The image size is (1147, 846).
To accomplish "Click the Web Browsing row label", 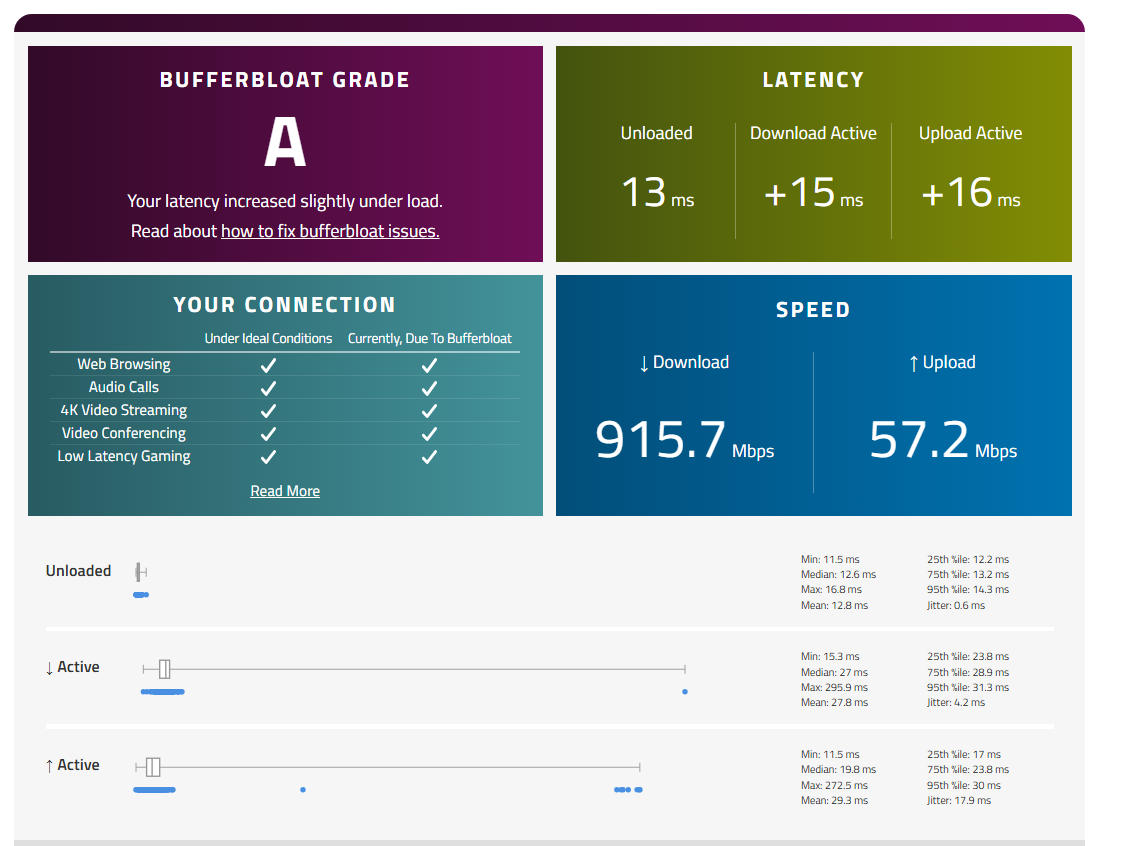I will (124, 364).
